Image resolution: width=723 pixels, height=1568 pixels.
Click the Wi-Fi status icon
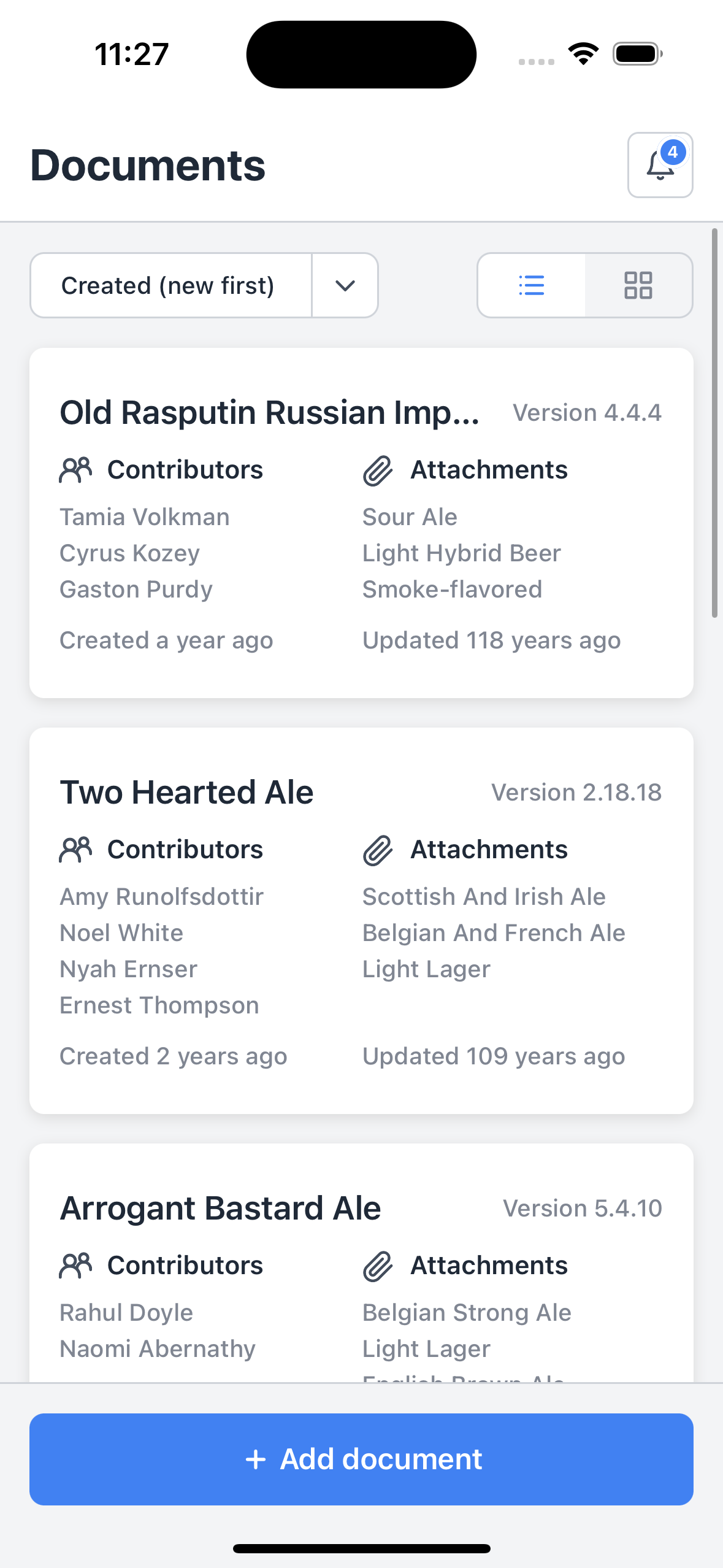point(583,53)
